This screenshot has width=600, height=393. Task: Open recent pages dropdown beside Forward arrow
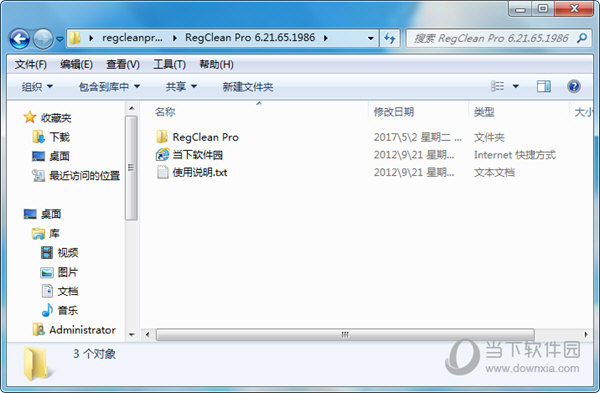[x=60, y=39]
